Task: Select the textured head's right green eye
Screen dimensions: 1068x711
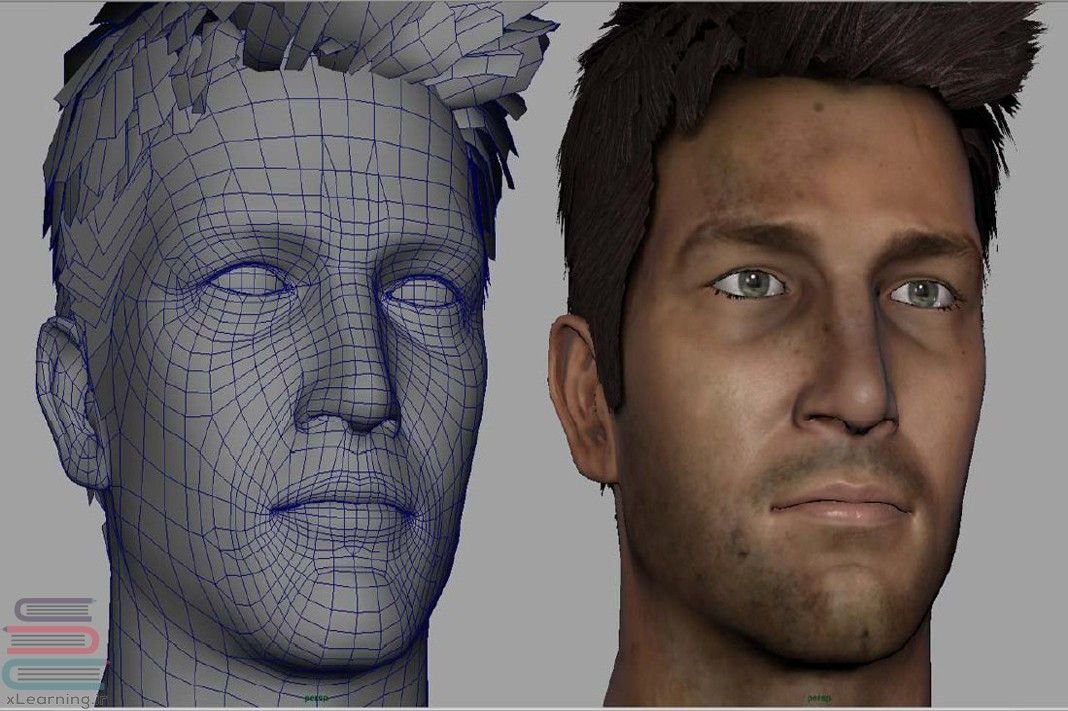Action: tap(923, 293)
